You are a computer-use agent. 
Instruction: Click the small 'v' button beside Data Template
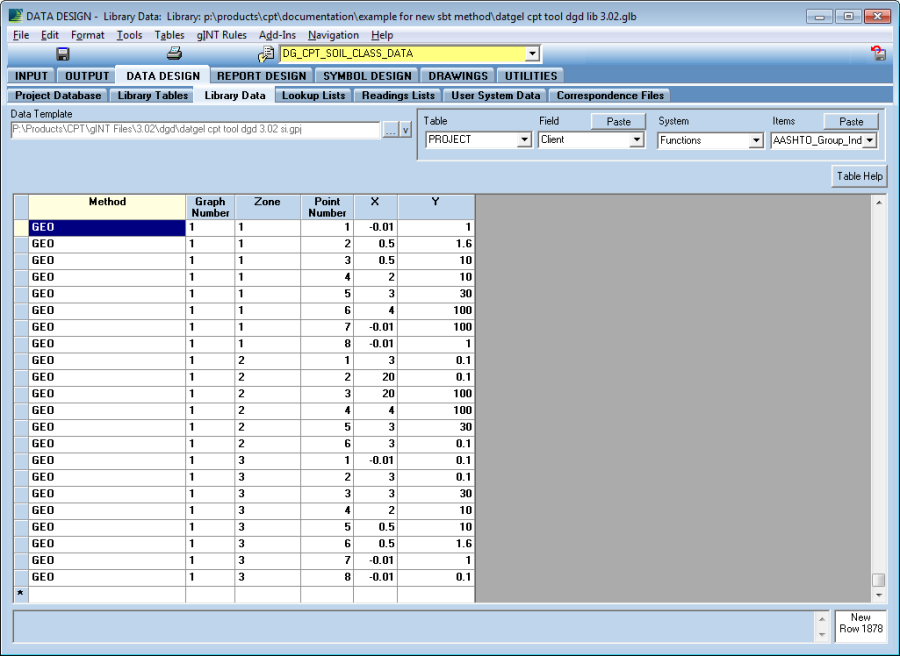point(406,130)
